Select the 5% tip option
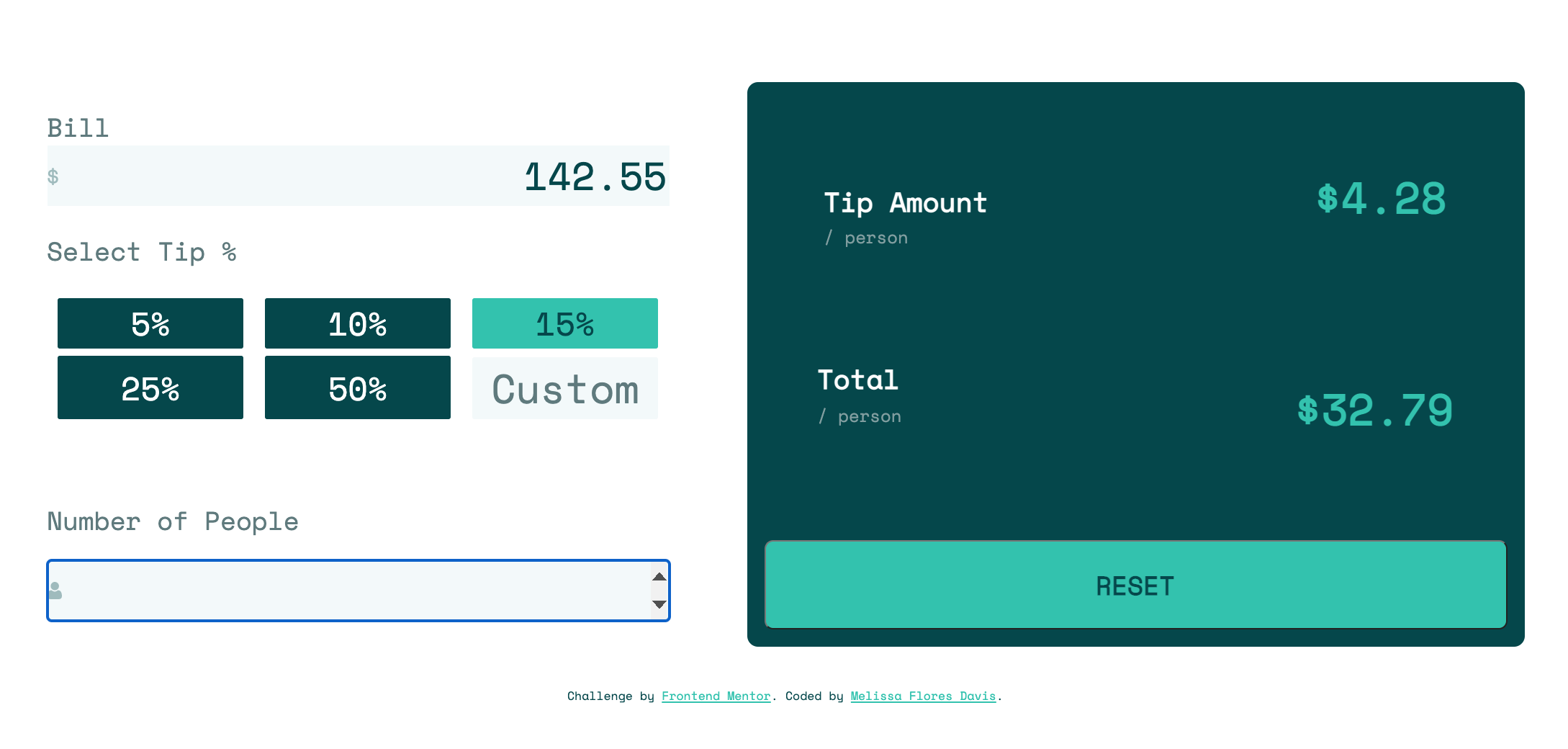The image size is (1568, 749). [150, 323]
